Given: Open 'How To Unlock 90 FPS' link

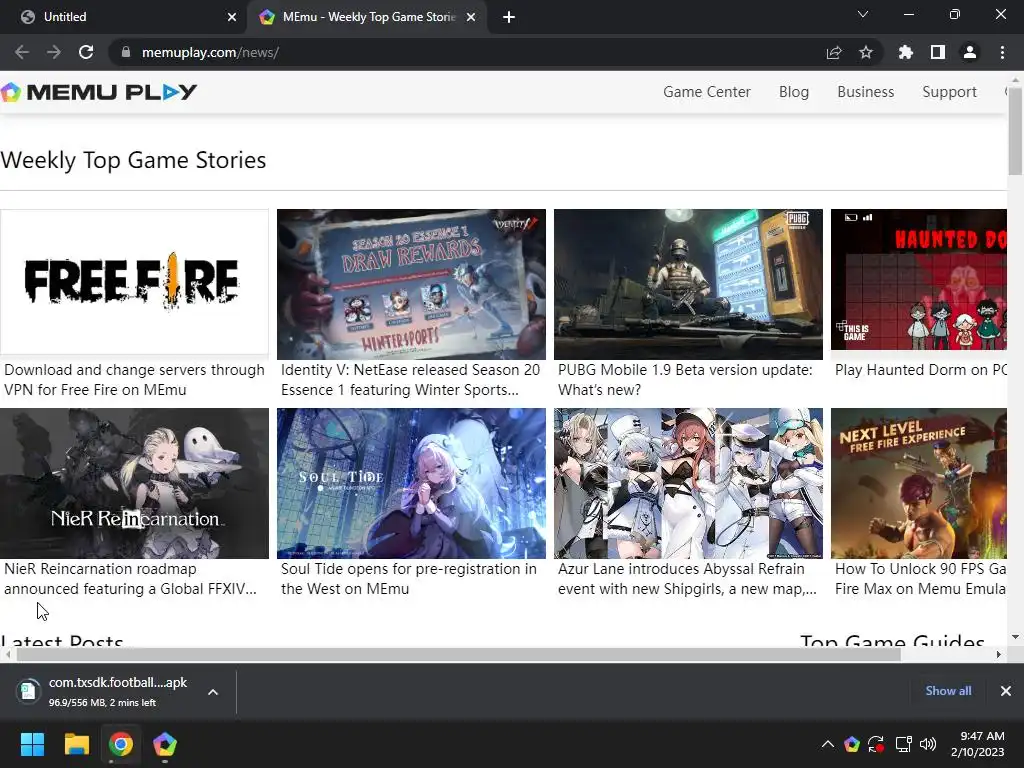Looking at the screenshot, I should pyautogui.click(x=921, y=579).
